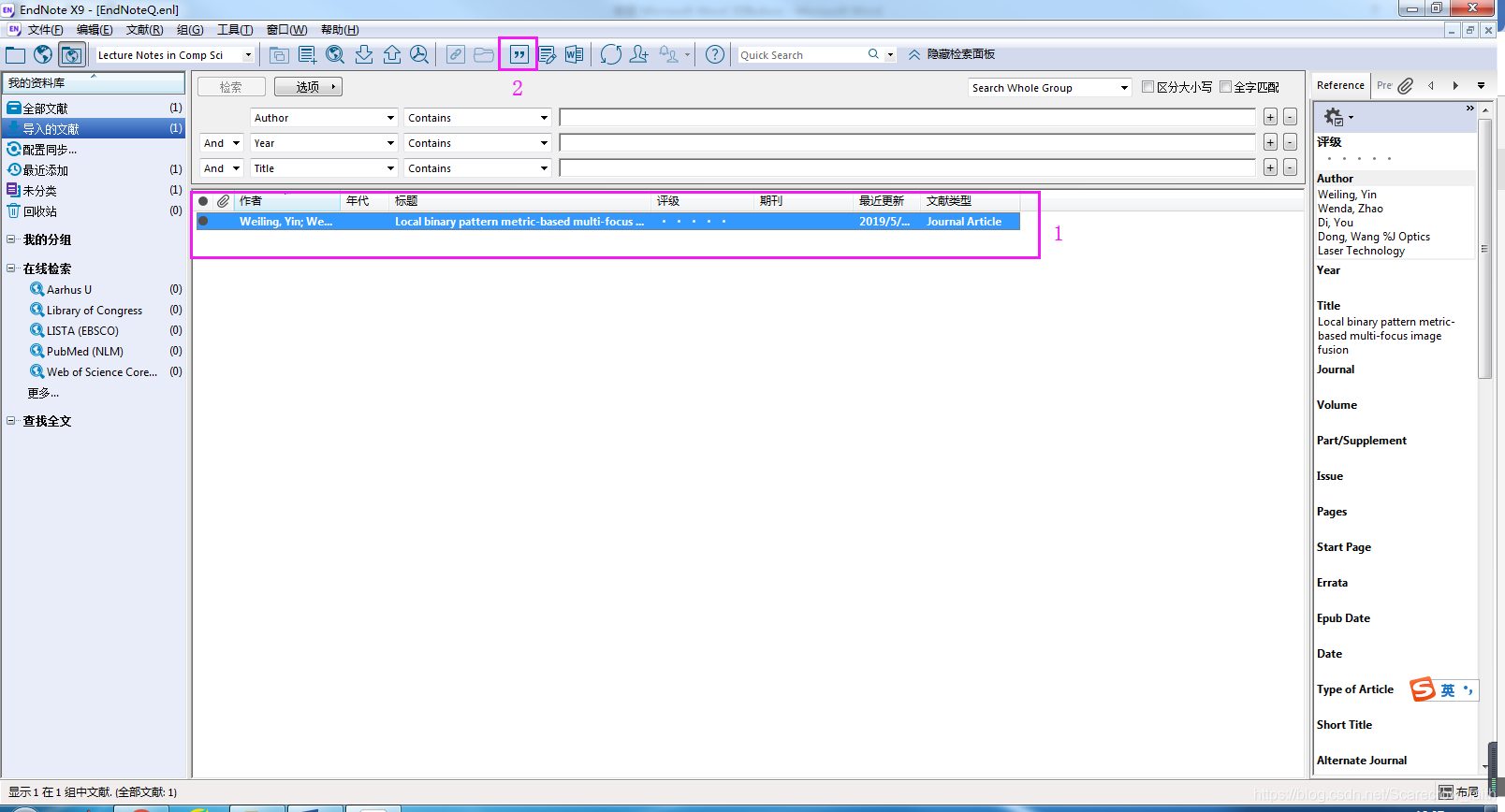Image resolution: width=1505 pixels, height=812 pixels.
Task: Open the Online Search magnifier-globe icon
Action: (x=335, y=55)
